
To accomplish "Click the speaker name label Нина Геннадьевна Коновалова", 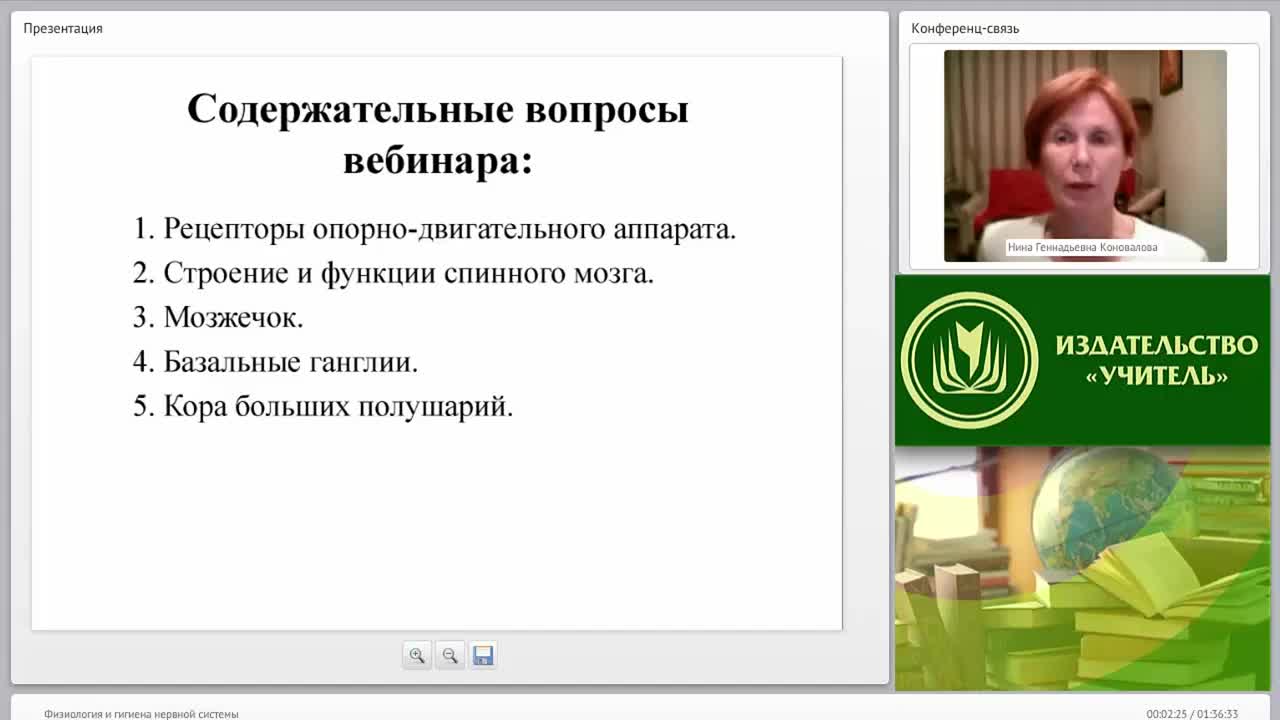I will [x=1083, y=247].
